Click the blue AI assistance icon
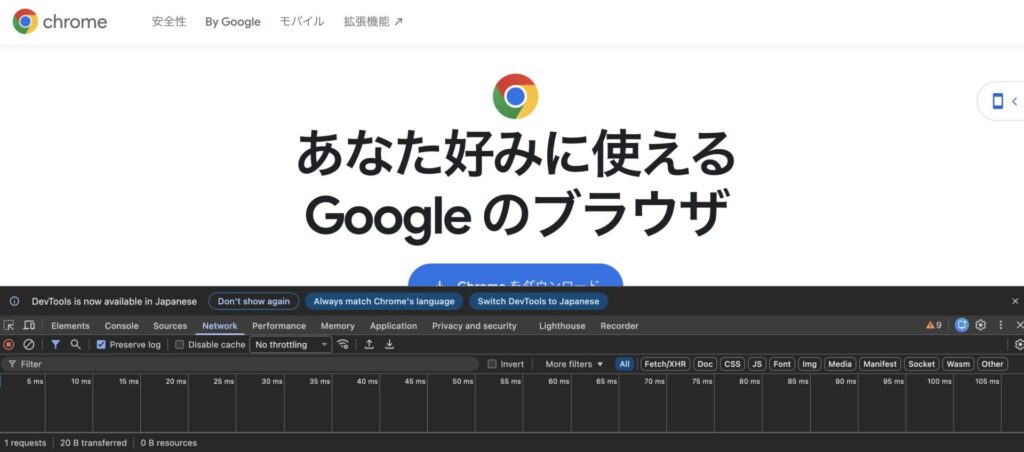The width and height of the screenshot is (1024, 452). point(961,325)
